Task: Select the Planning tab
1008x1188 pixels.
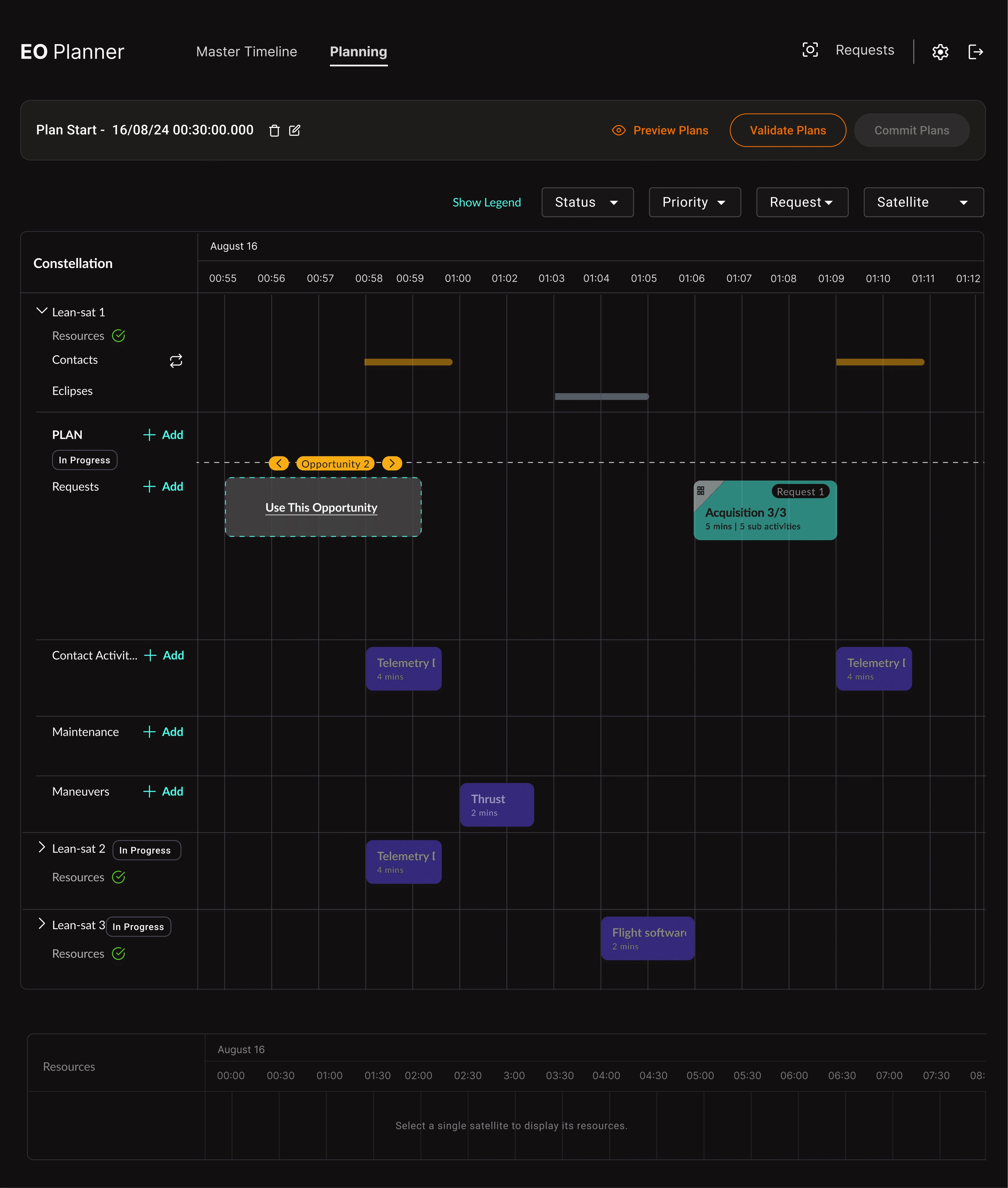Action: click(x=358, y=51)
